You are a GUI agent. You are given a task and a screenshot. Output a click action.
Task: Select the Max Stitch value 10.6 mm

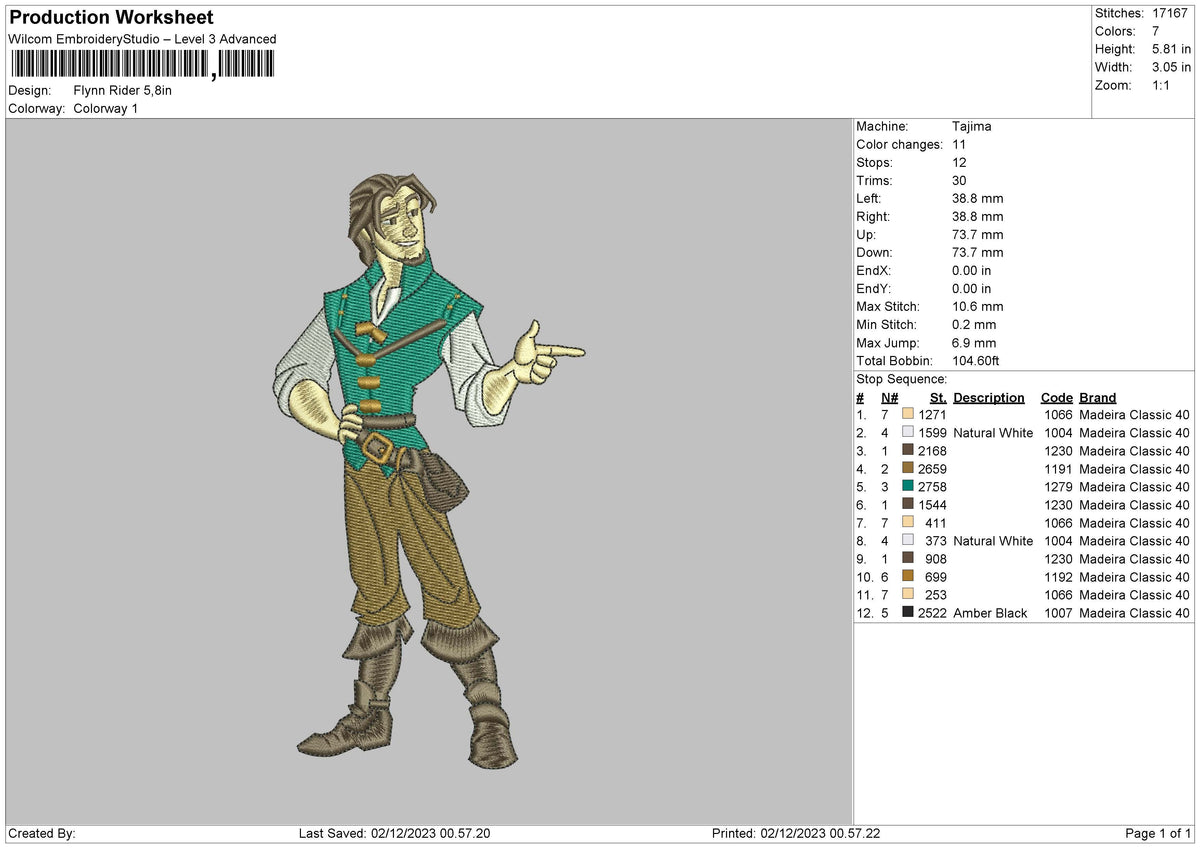coord(978,307)
